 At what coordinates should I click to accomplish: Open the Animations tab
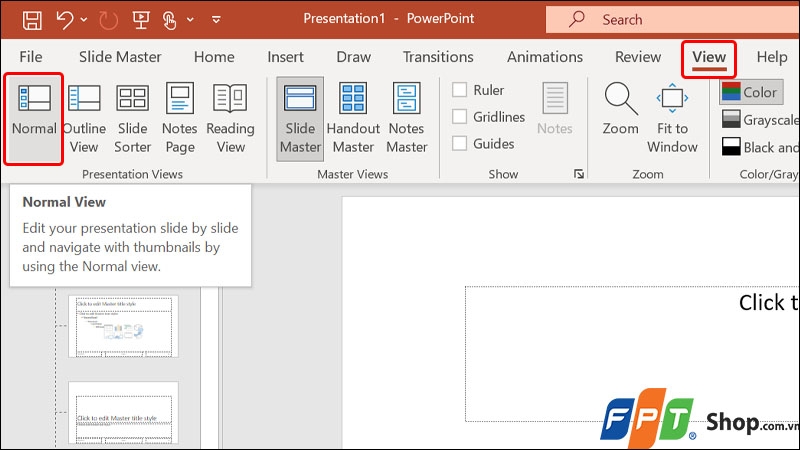pos(544,57)
